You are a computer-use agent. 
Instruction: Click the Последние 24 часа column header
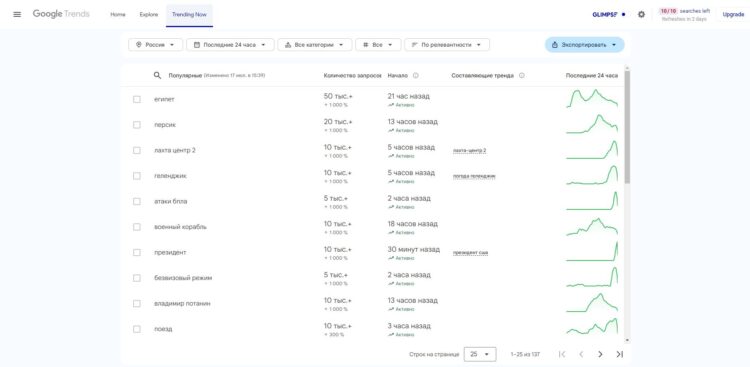(592, 76)
